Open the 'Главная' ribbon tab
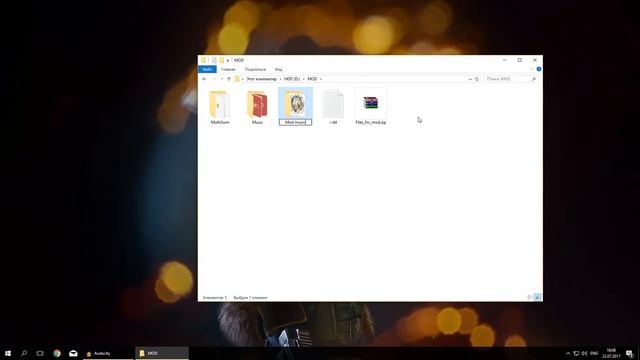The image size is (640, 360). pyautogui.click(x=228, y=69)
